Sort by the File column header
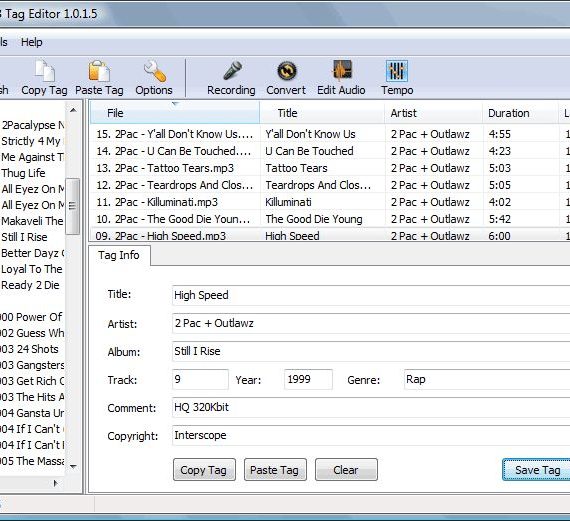This screenshot has height=521, width=570. click(175, 113)
